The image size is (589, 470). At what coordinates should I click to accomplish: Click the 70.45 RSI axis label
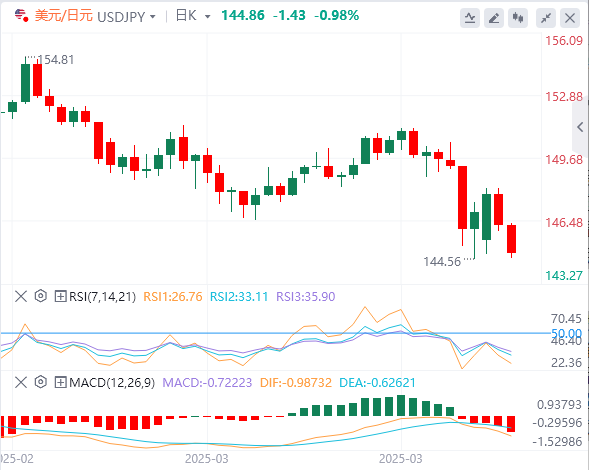(566, 319)
